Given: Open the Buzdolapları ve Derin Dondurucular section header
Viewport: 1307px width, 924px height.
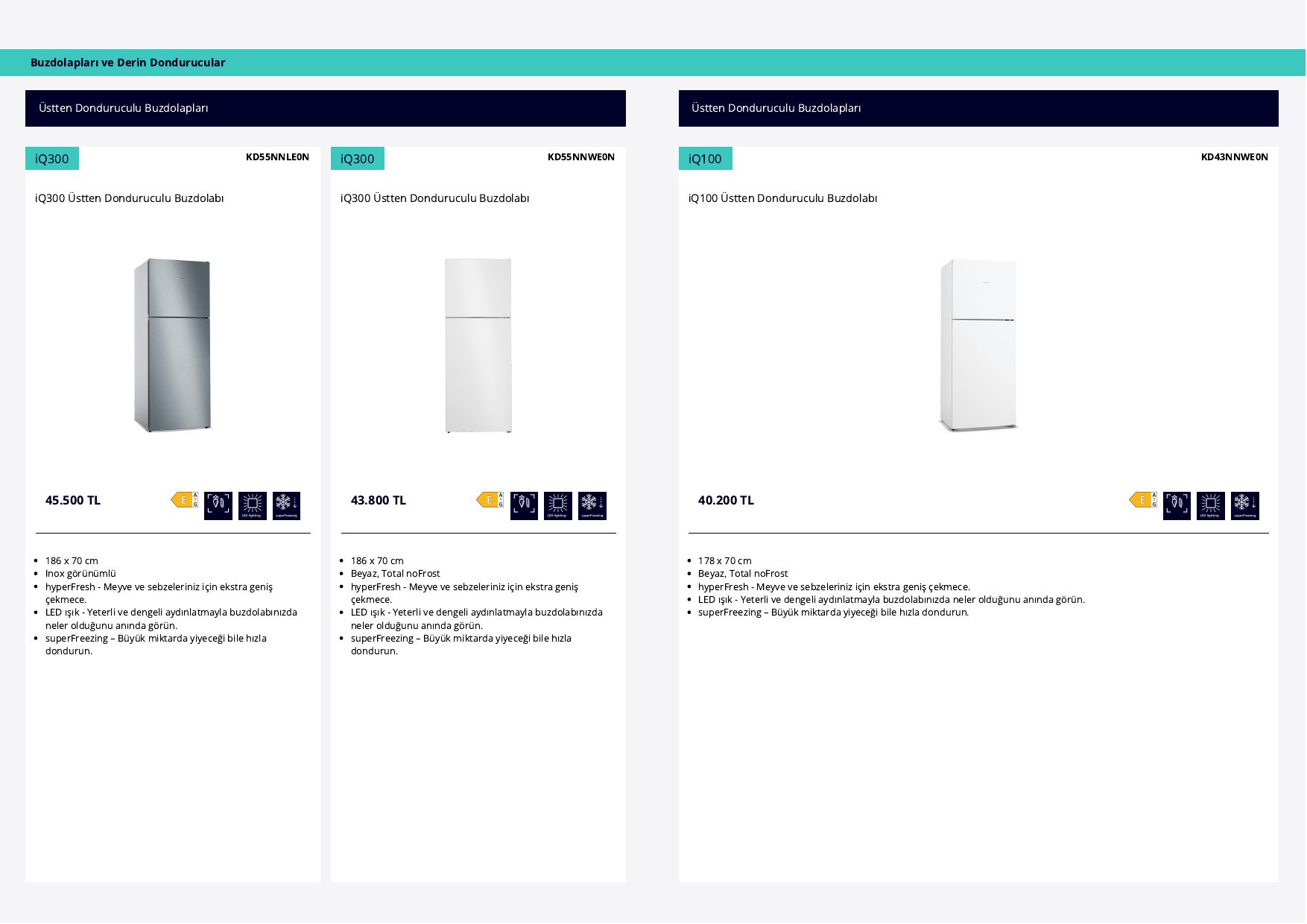Looking at the screenshot, I should tap(128, 63).
